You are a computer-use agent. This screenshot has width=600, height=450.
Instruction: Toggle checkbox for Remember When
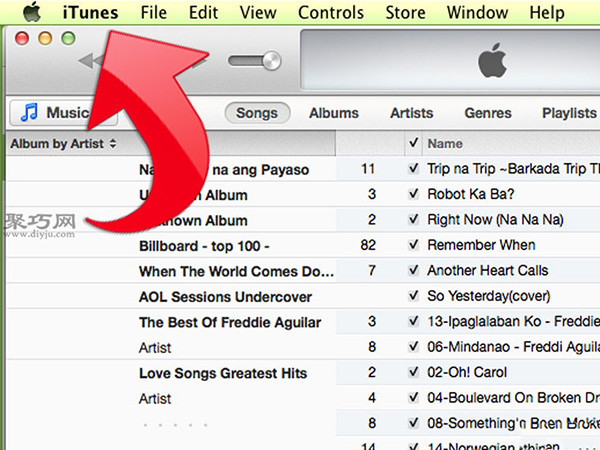414,245
